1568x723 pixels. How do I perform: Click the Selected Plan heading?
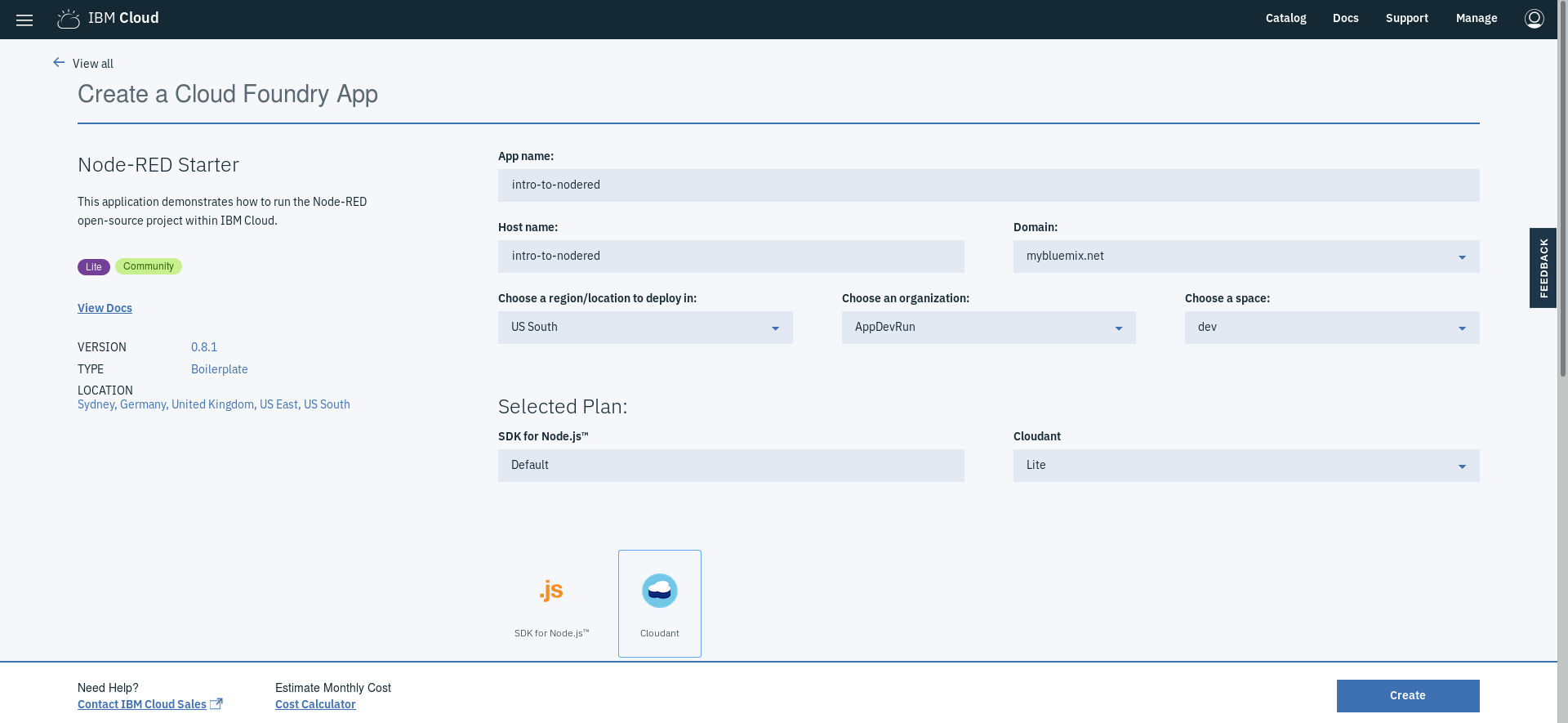[x=563, y=407]
